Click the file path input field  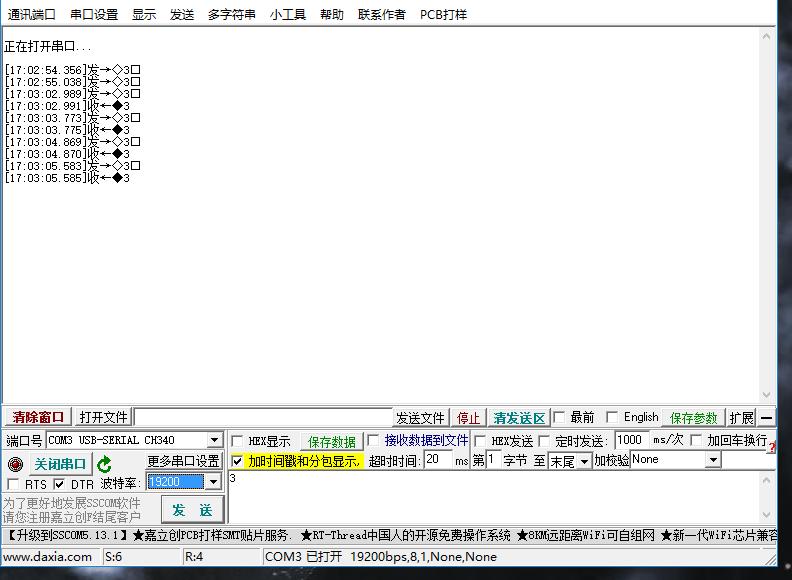tap(263, 417)
